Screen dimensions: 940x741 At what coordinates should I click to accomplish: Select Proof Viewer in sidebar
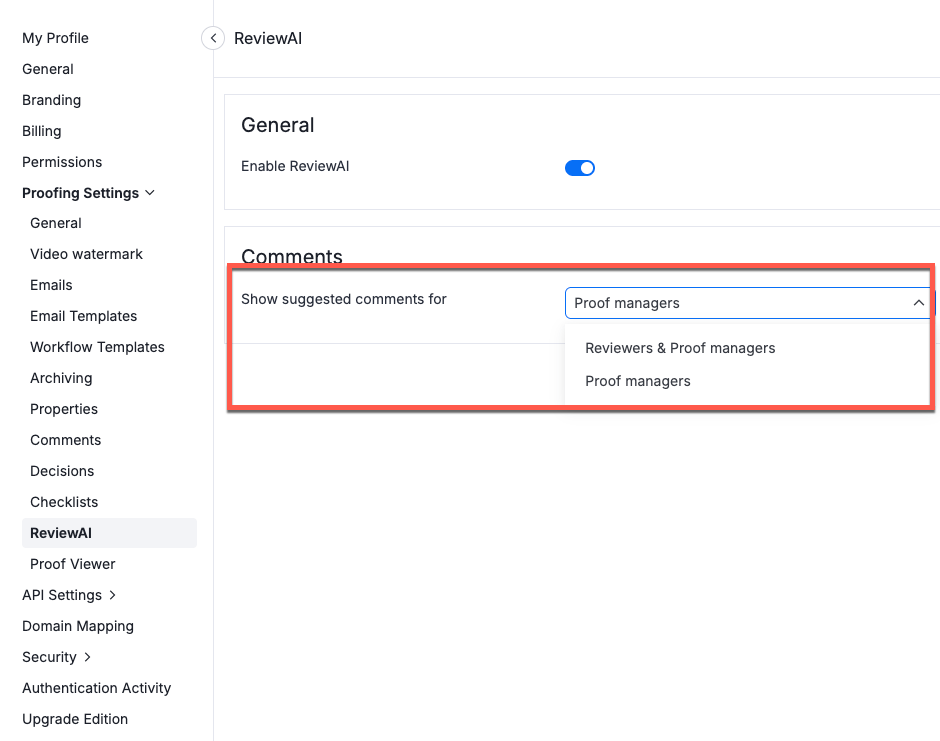[x=72, y=564]
